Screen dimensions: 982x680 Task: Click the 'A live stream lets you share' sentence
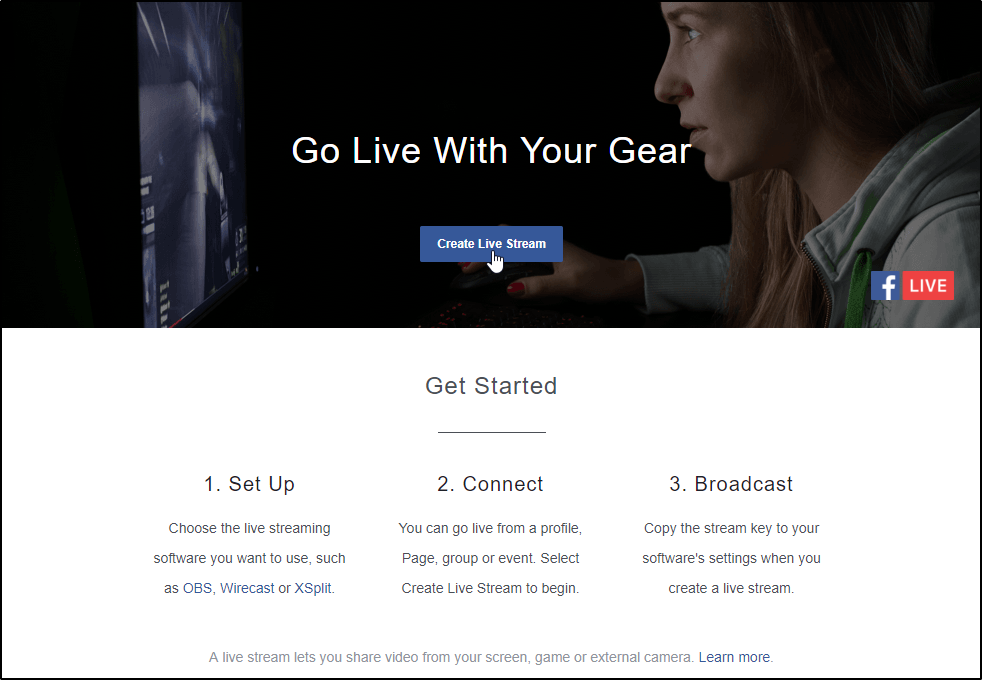(451, 657)
